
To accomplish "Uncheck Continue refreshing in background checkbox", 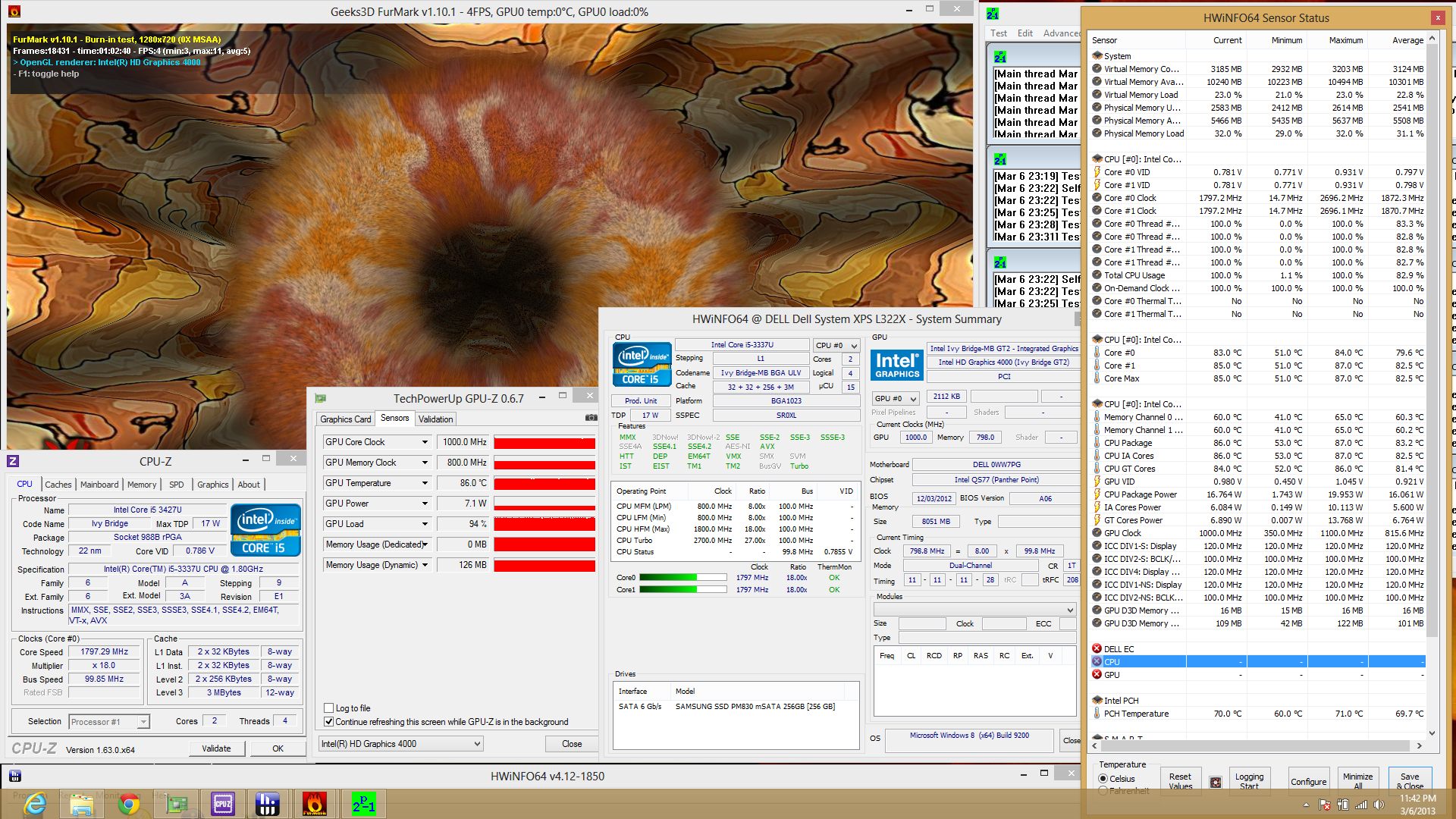I will [x=329, y=722].
